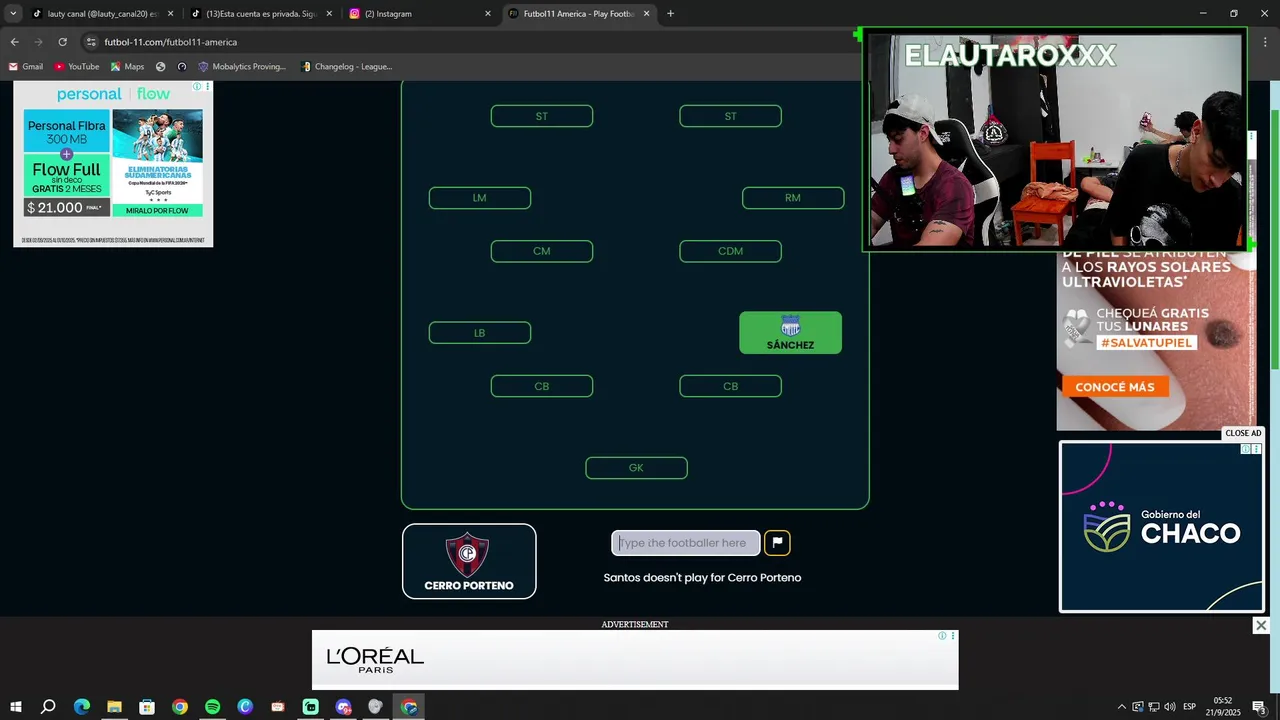Click the site information icon in address bar
The width and height of the screenshot is (1280, 720).
[x=91, y=42]
